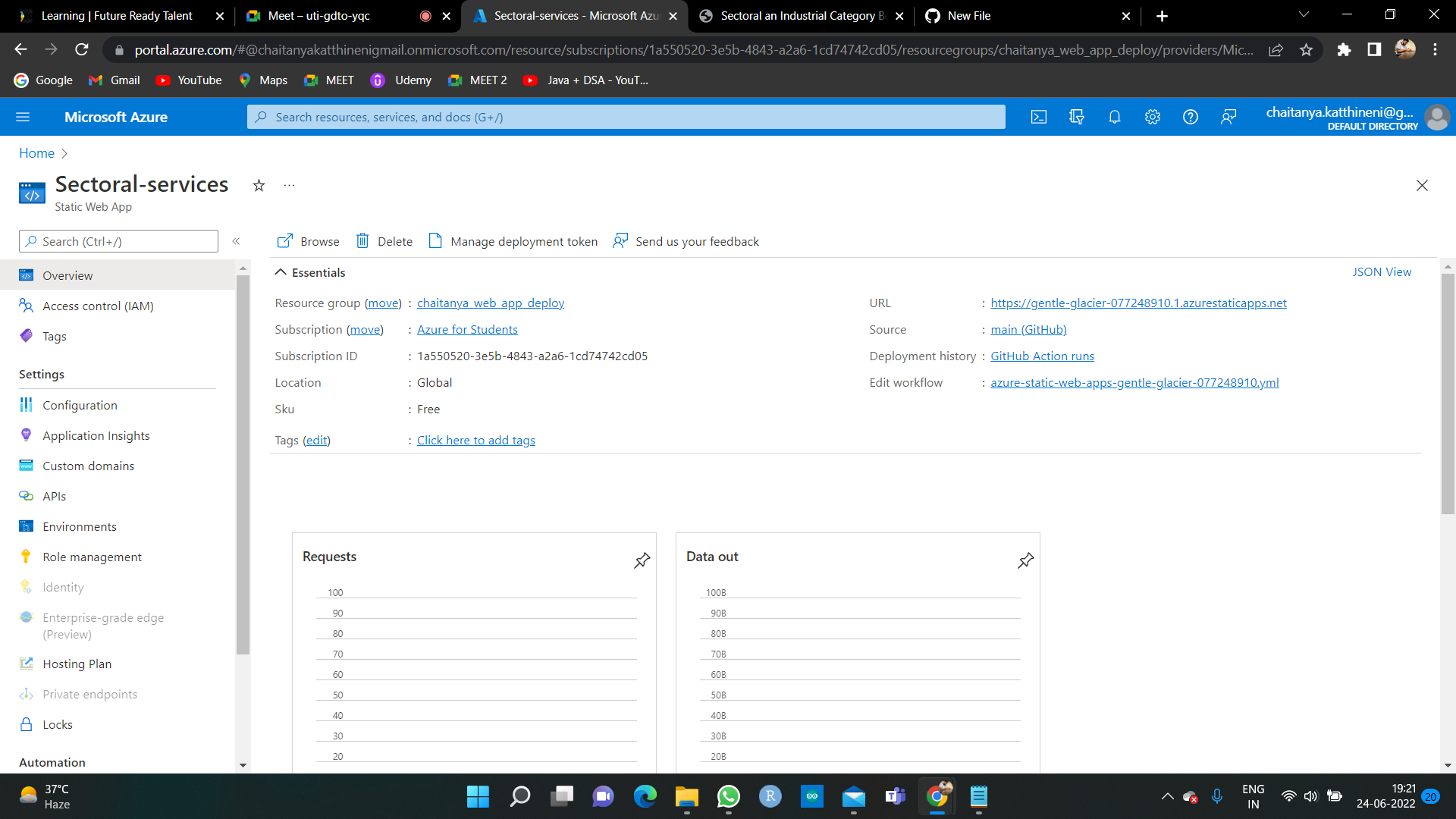The image size is (1456, 819).
Task: Open a new browser tab
Action: (x=1162, y=16)
